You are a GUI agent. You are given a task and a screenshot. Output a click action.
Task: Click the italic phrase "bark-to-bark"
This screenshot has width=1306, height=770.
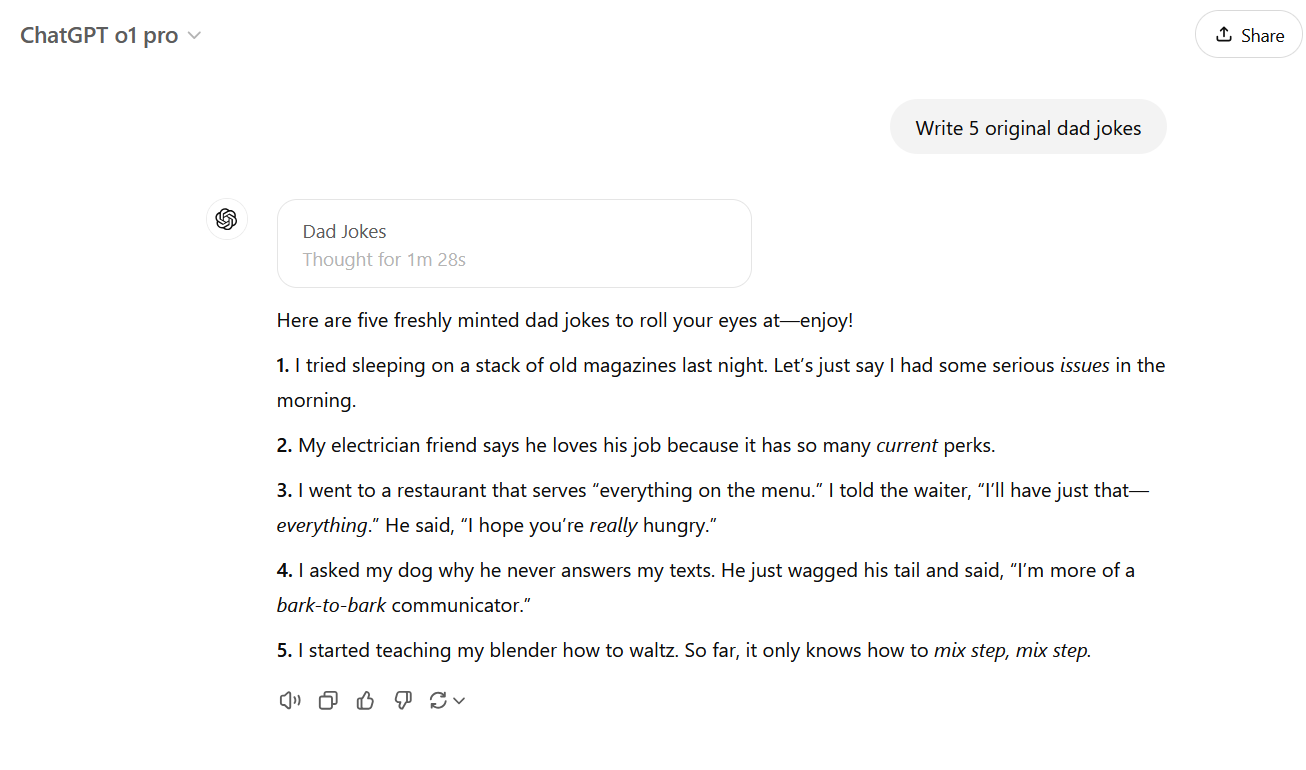(331, 605)
